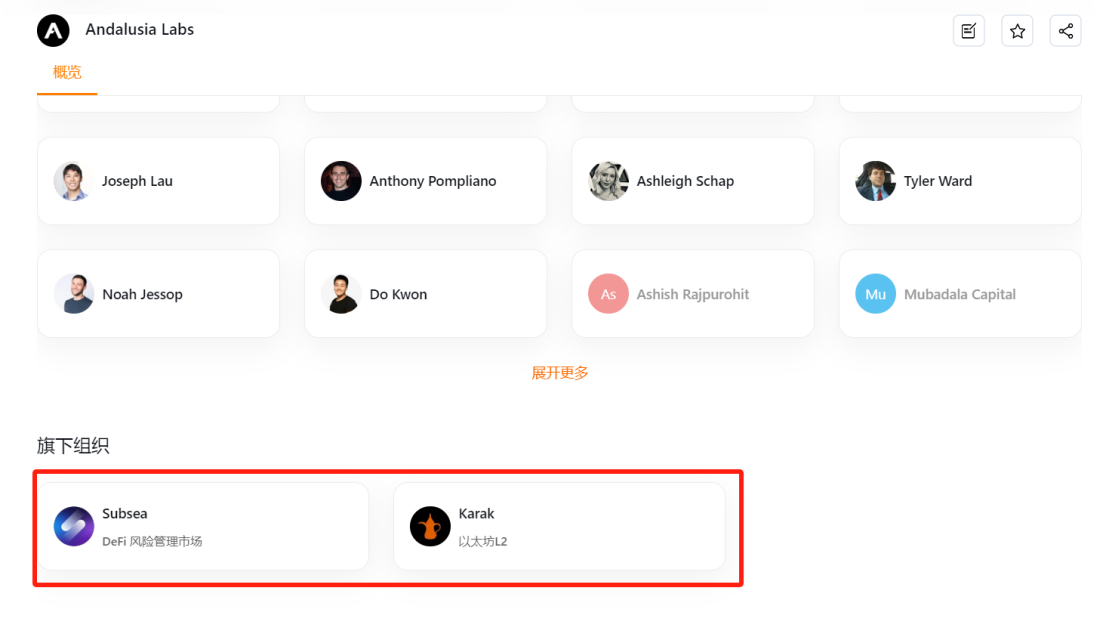Image resolution: width=1107 pixels, height=631 pixels.
Task: Click the Karak teapot logo
Action: tap(430, 526)
